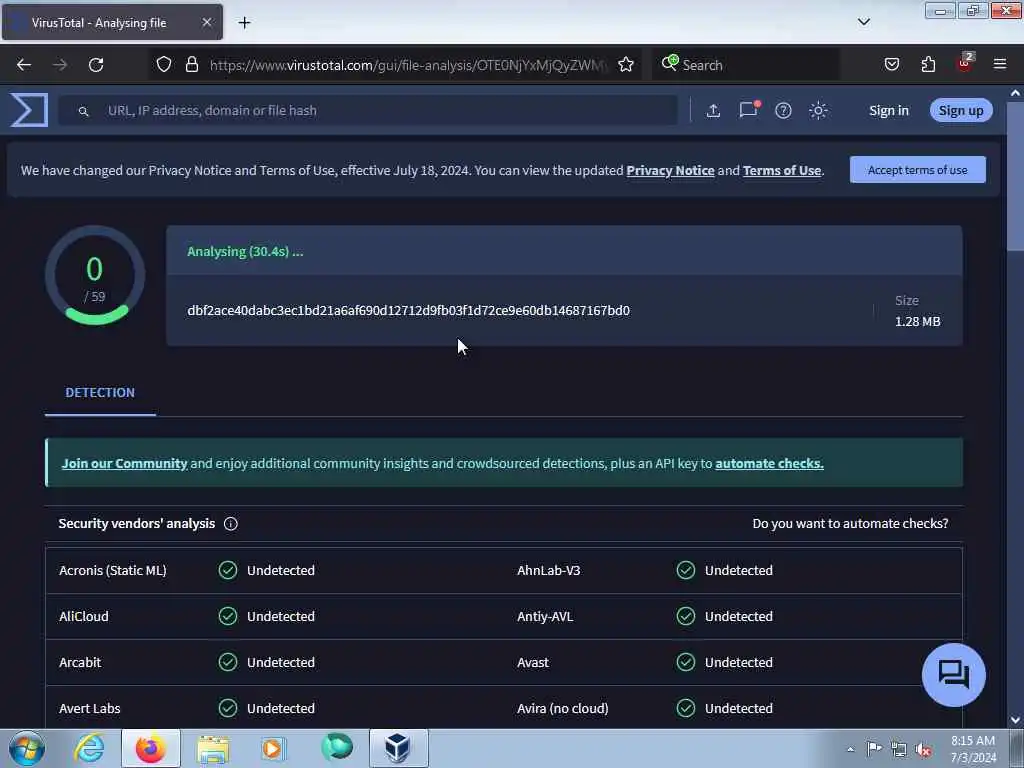Viewport: 1024px width, 768px height.
Task: Click the Firefox back arrow
Action: click(x=24, y=65)
